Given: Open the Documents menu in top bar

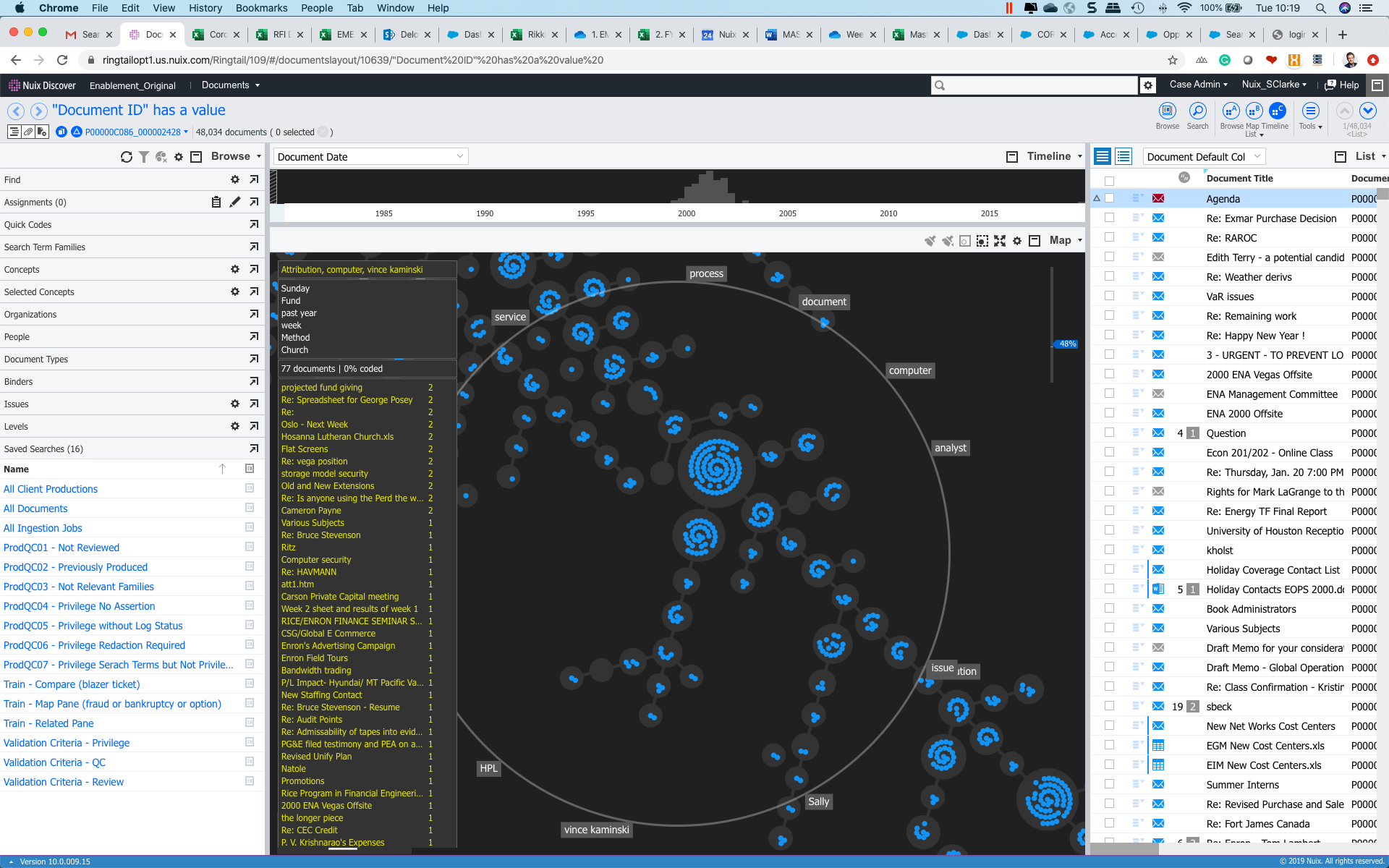Looking at the screenshot, I should tap(230, 85).
